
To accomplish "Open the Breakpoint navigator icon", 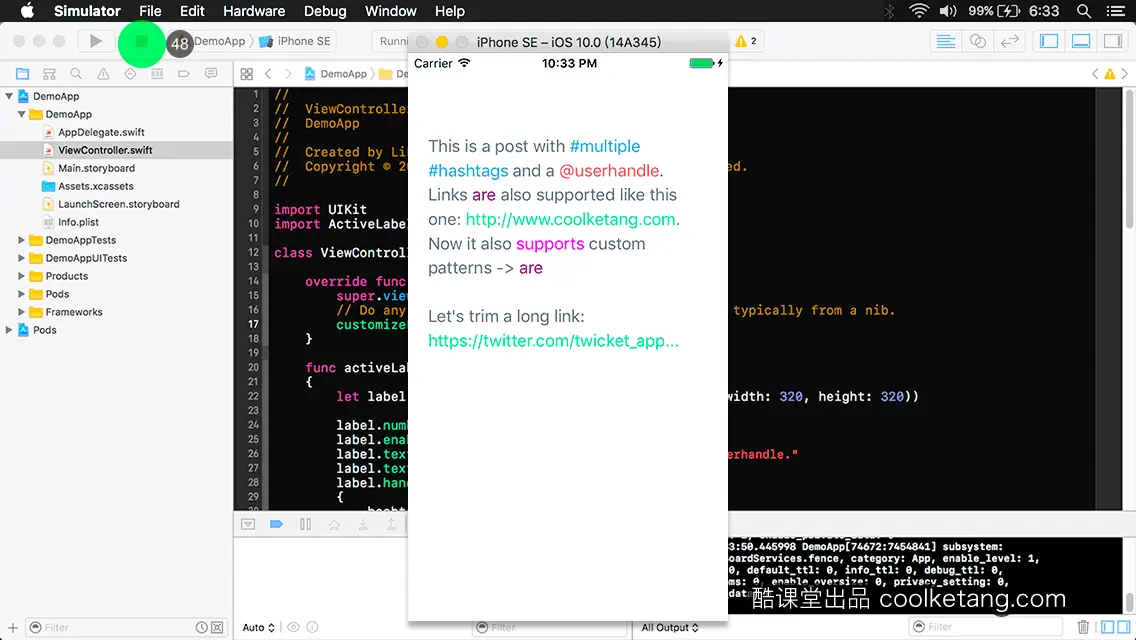I will tap(184, 74).
